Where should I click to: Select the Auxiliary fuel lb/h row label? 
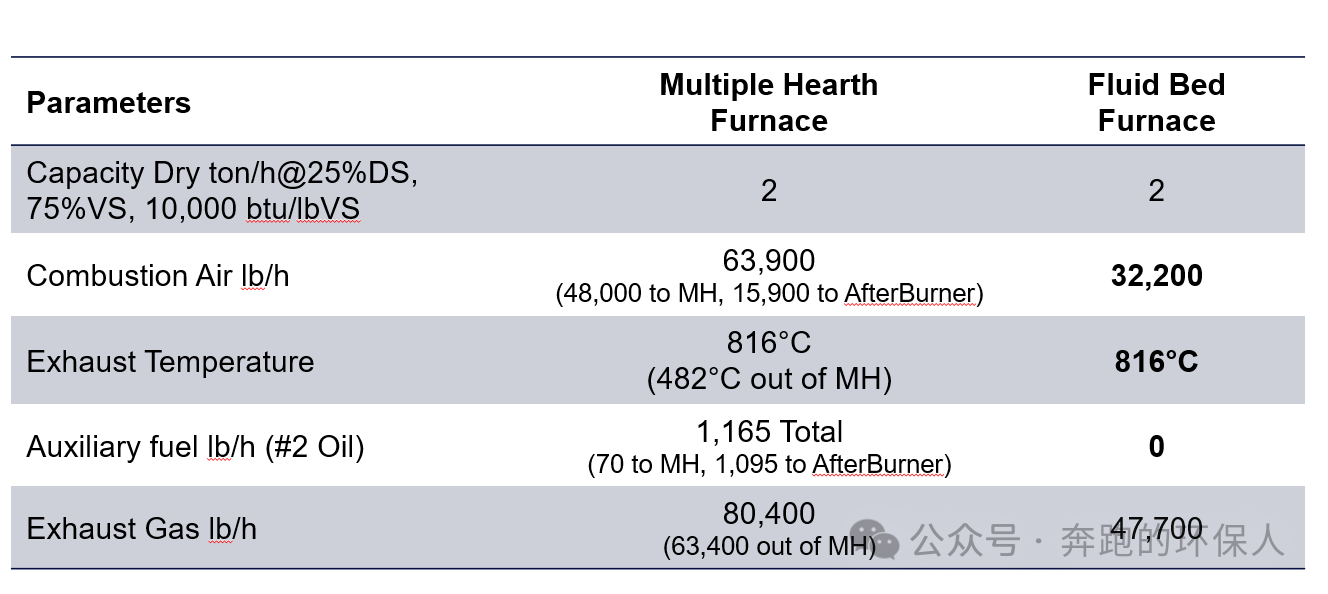pyautogui.click(x=195, y=447)
